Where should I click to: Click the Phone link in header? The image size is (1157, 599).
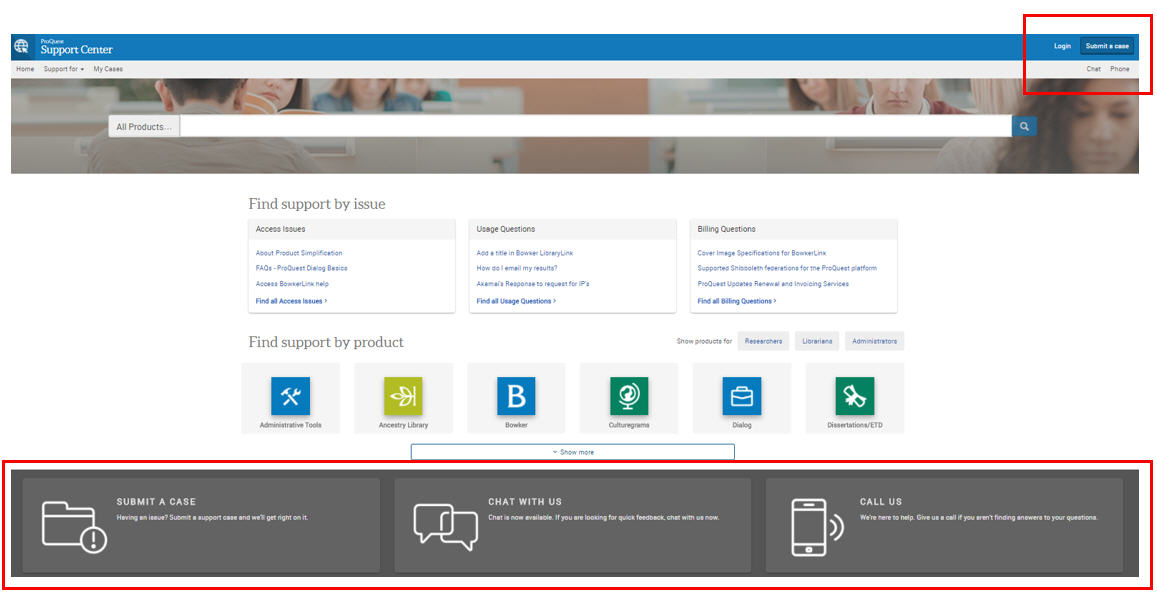point(1119,69)
